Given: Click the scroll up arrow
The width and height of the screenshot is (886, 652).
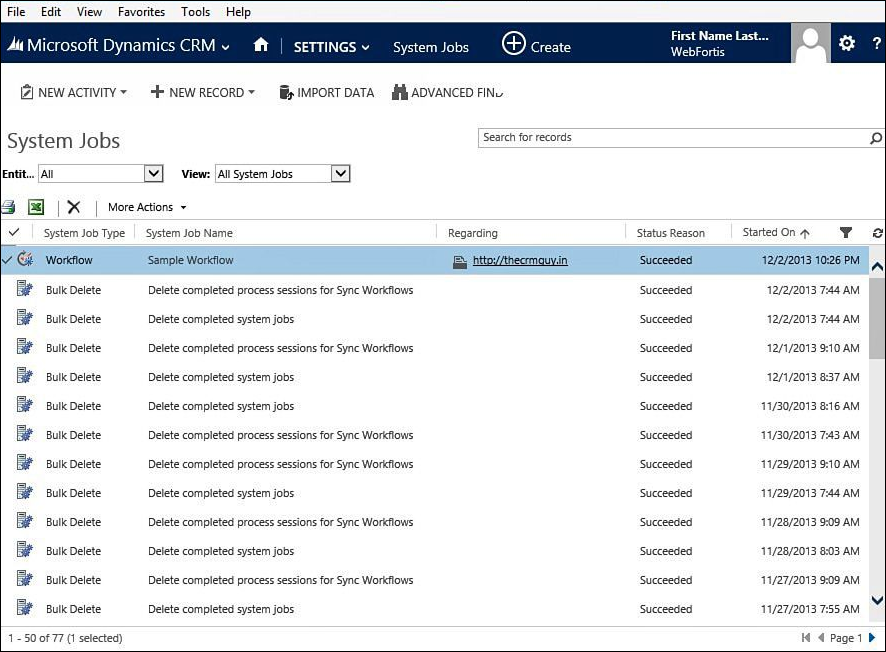Looking at the screenshot, I should pyautogui.click(x=877, y=267).
